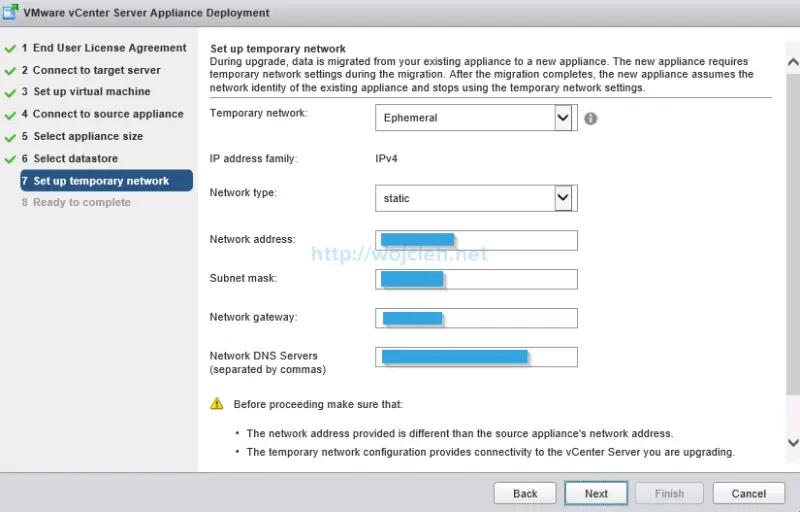Click checkmark next to End User License Agreement
800x512 pixels.
10,48
